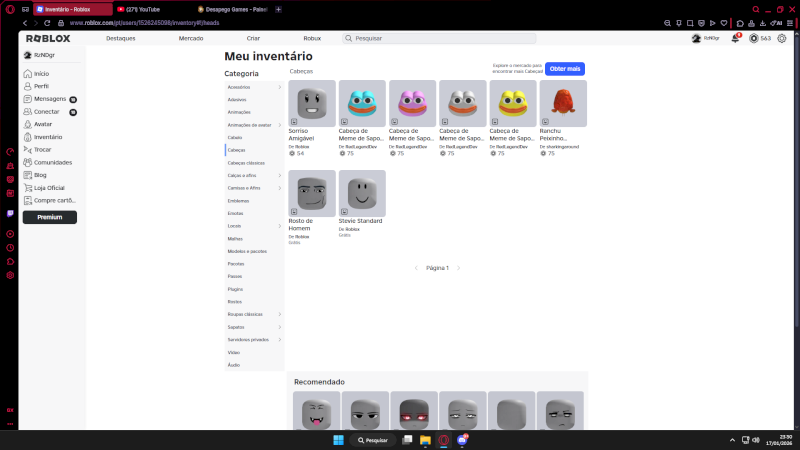The width and height of the screenshot is (800, 450).
Task: Select Mercado in the top navigation
Action: [x=190, y=38]
